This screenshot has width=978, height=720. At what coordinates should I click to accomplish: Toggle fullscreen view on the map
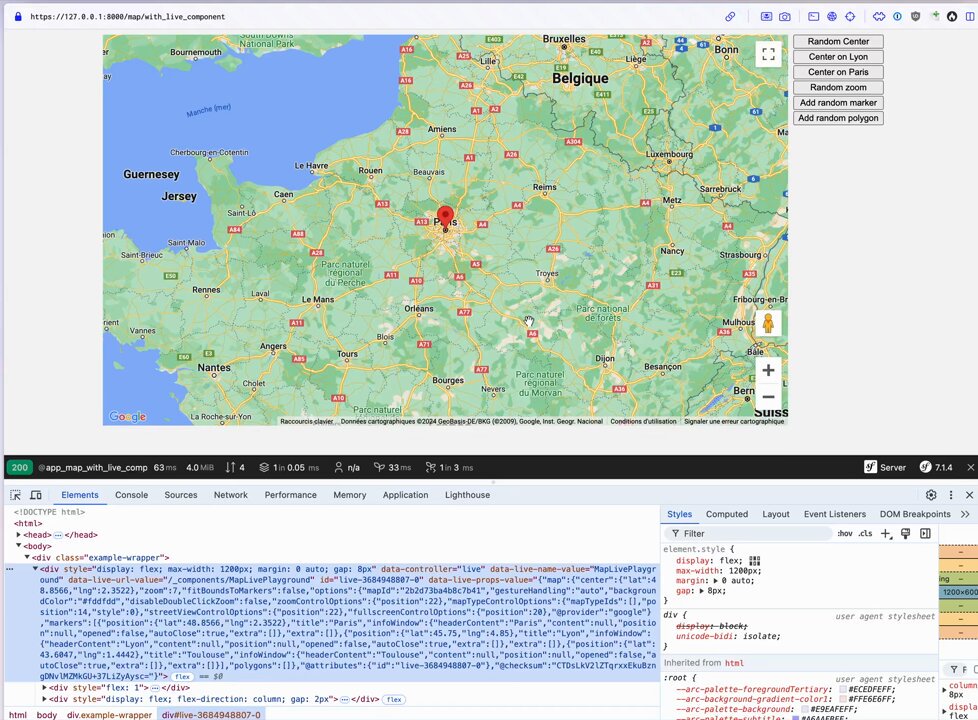tap(768, 54)
